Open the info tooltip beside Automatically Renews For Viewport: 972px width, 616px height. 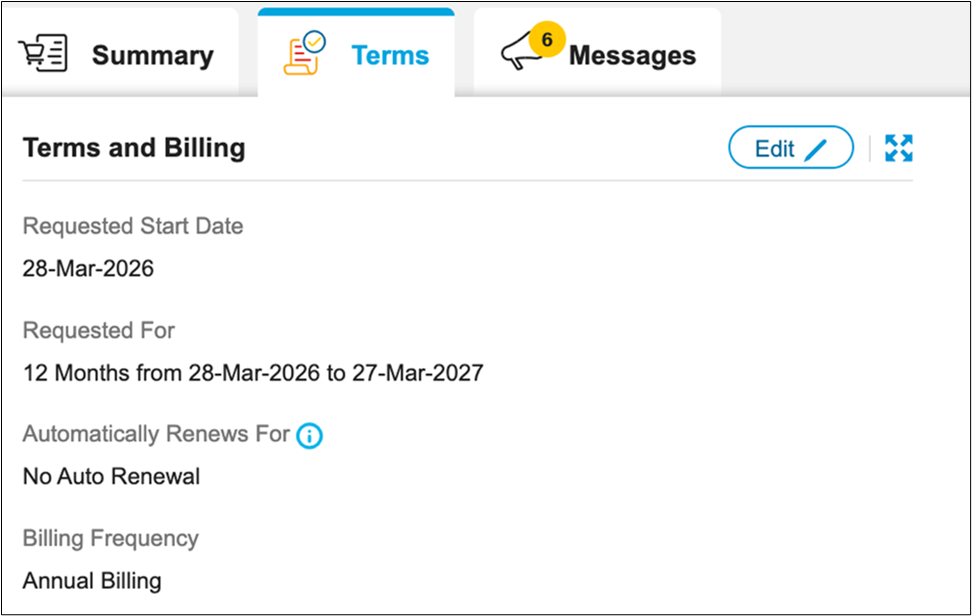tap(309, 435)
